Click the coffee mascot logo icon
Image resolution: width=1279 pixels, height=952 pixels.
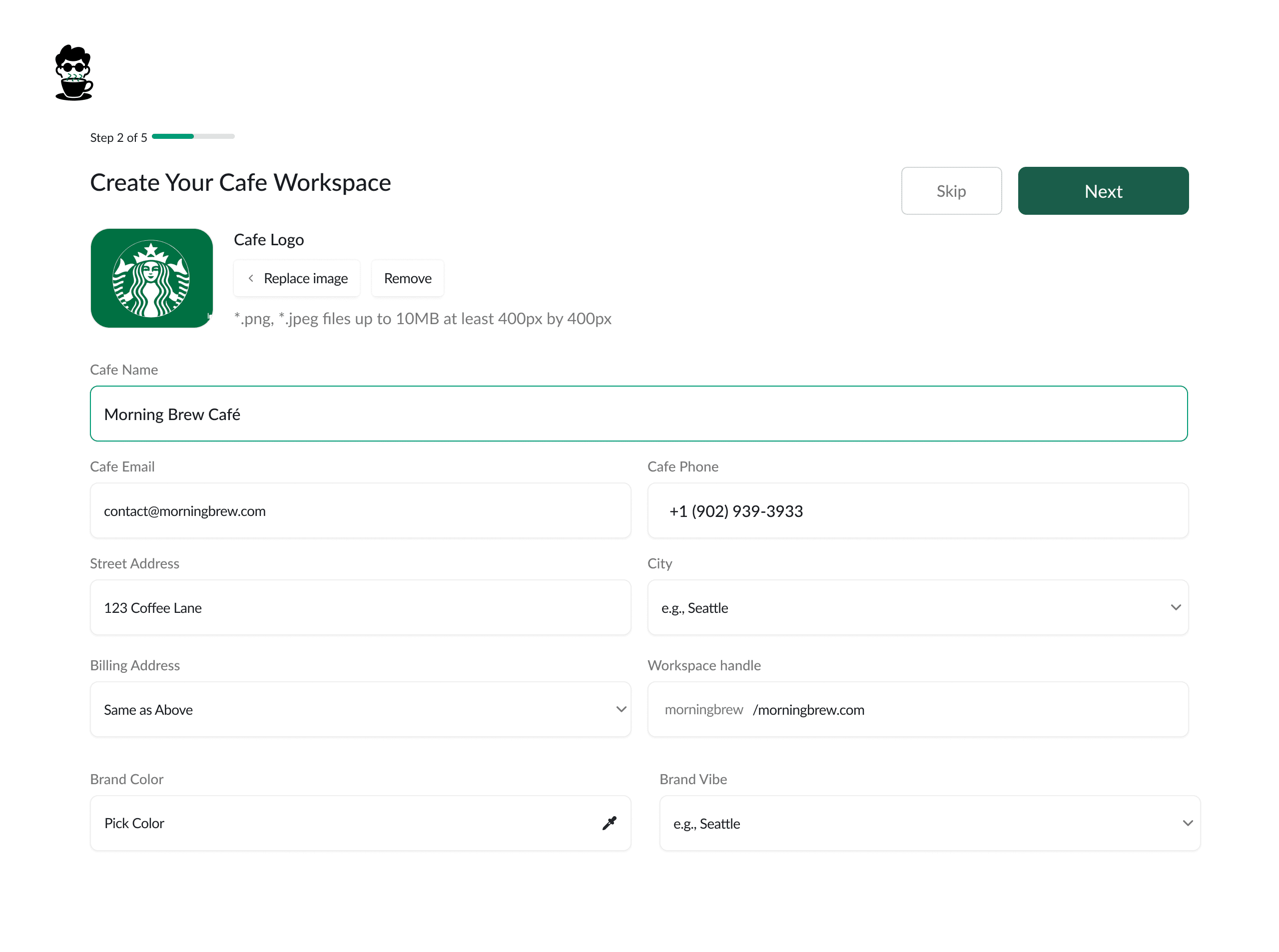[x=74, y=72]
